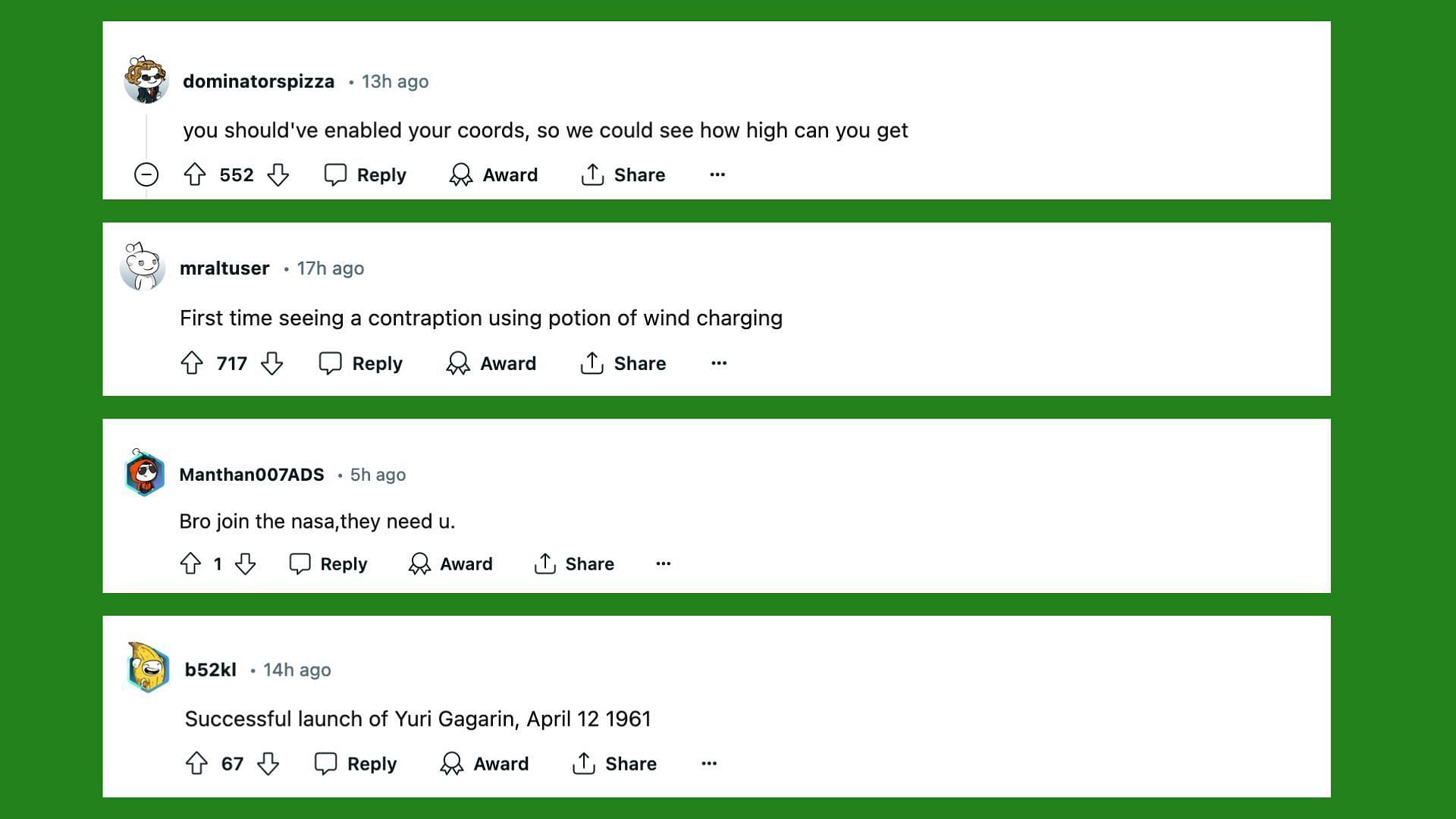Click the b52kl user avatar icon
The height and width of the screenshot is (819, 1456).
pos(147,669)
